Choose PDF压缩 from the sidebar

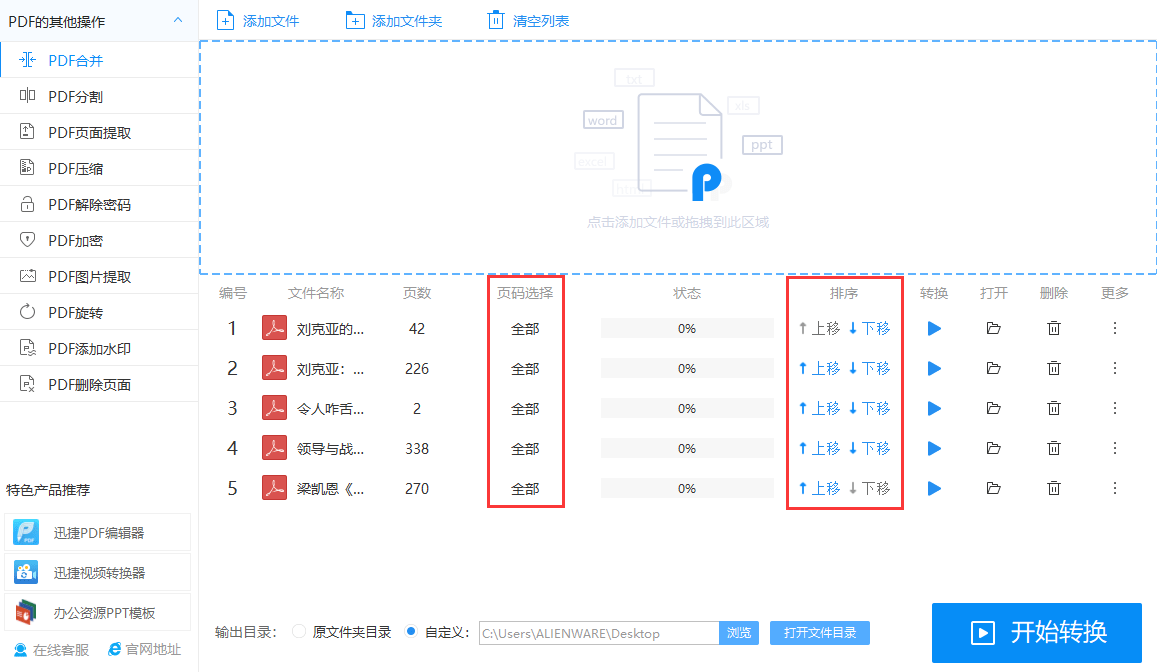pos(99,168)
